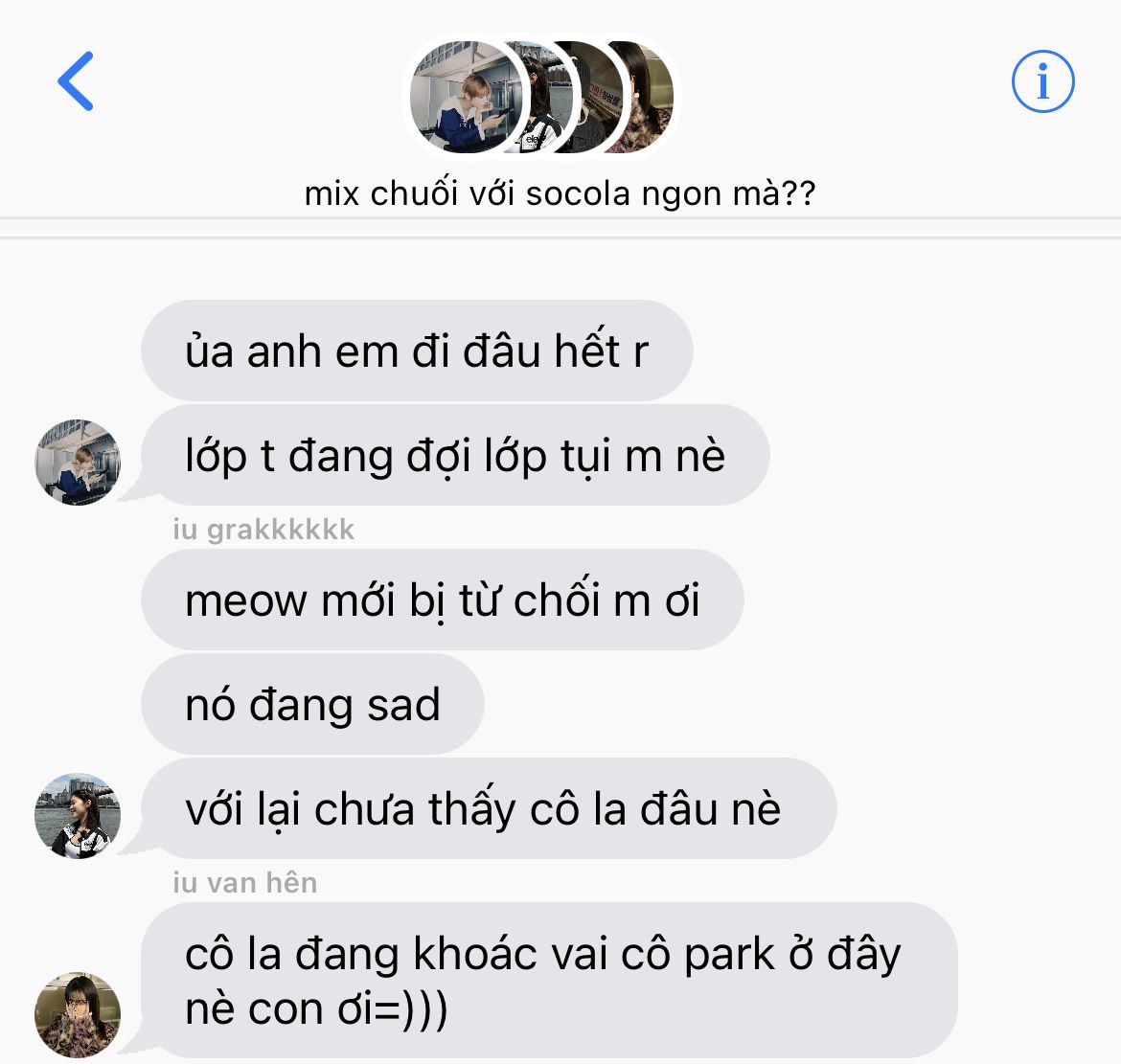The width and height of the screenshot is (1121, 1064).
Task: Select message 'nó đang sad'
Action: (x=312, y=704)
